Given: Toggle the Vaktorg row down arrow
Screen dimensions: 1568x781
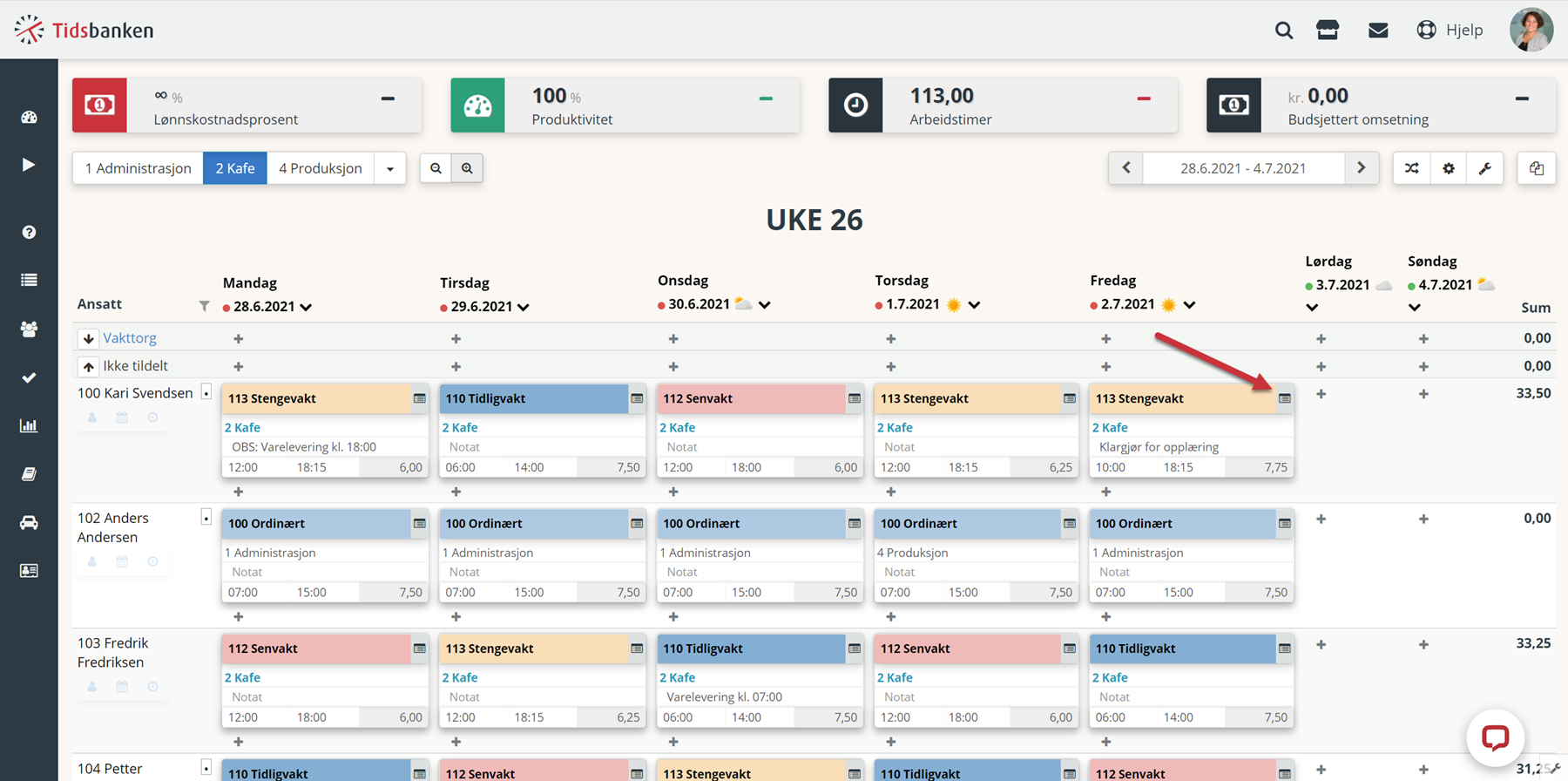Looking at the screenshot, I should (88, 338).
